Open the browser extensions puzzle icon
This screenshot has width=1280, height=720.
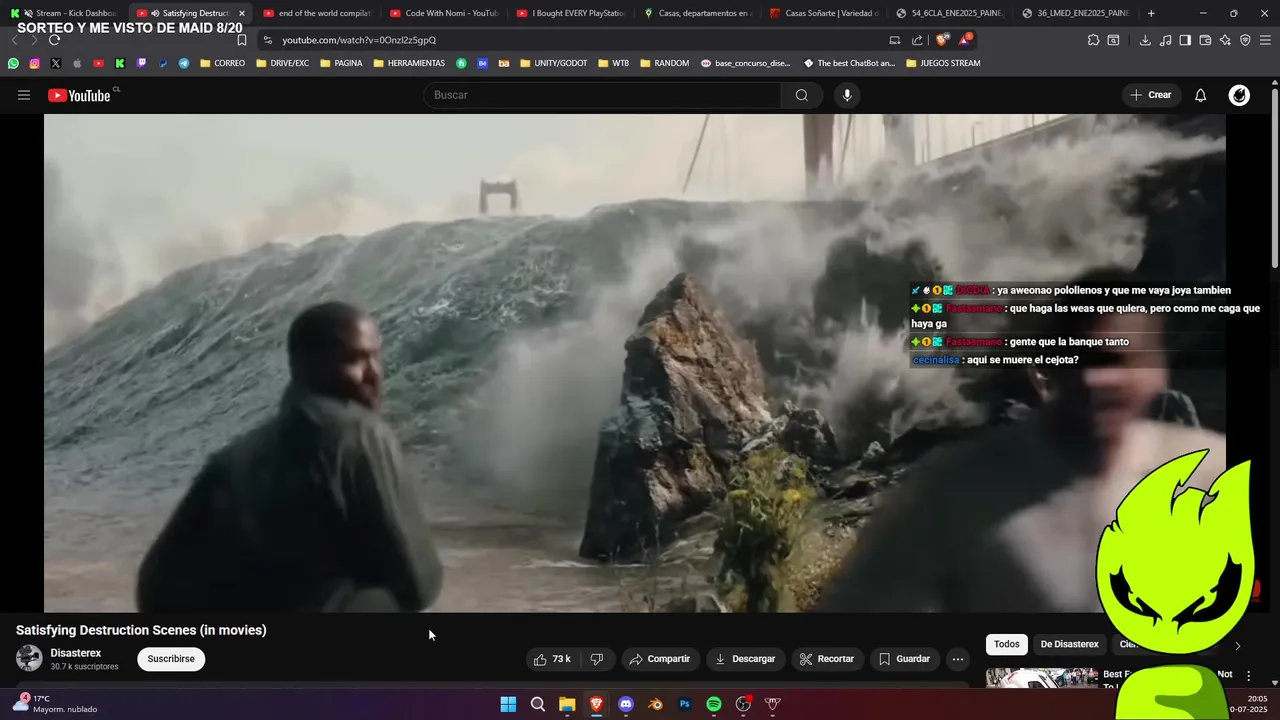(x=1093, y=40)
